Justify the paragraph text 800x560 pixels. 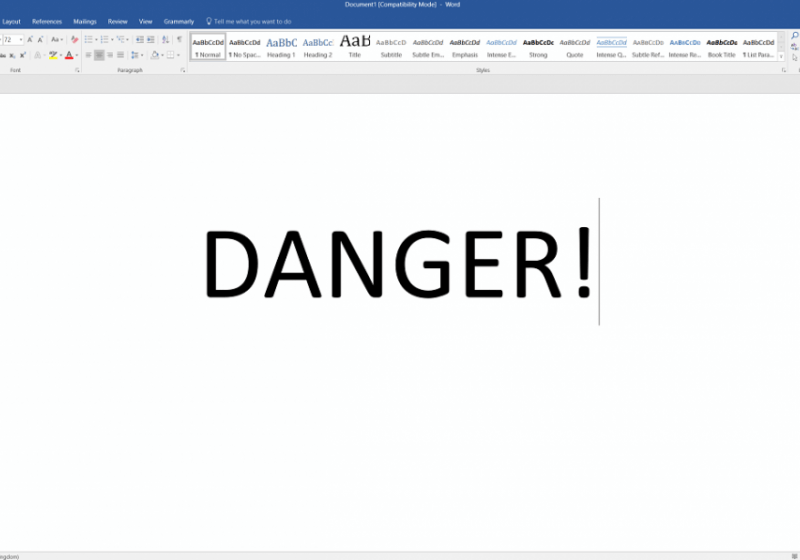click(x=120, y=55)
